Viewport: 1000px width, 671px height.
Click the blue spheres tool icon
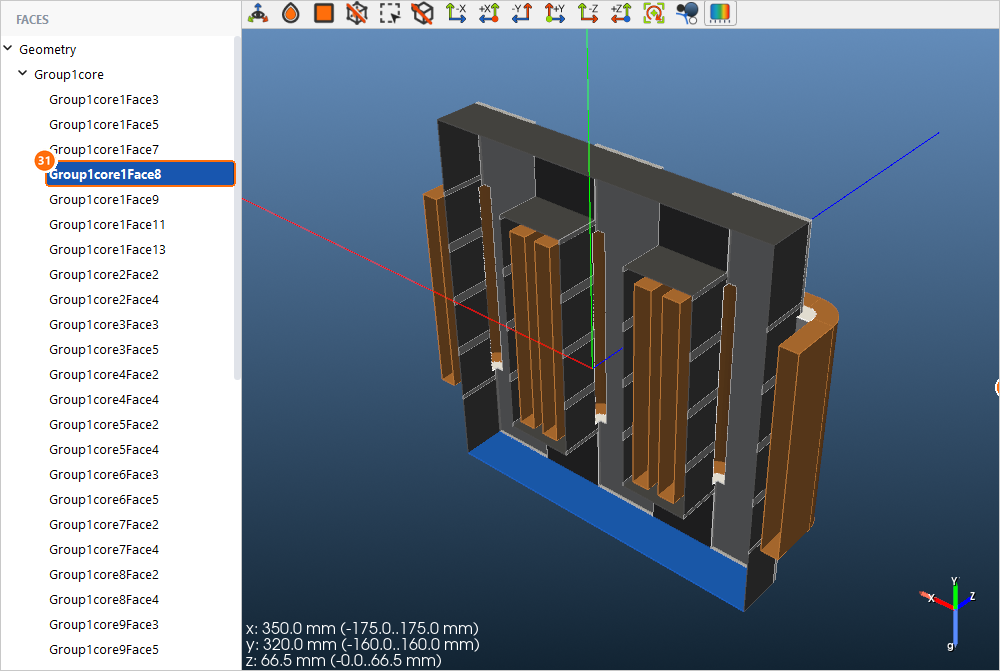pyautogui.click(x=688, y=13)
